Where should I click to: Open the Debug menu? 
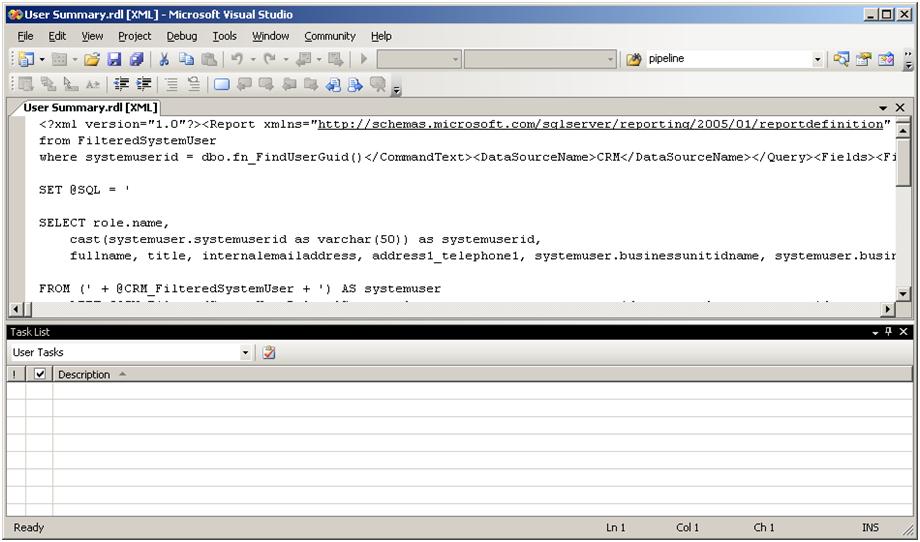tap(182, 36)
